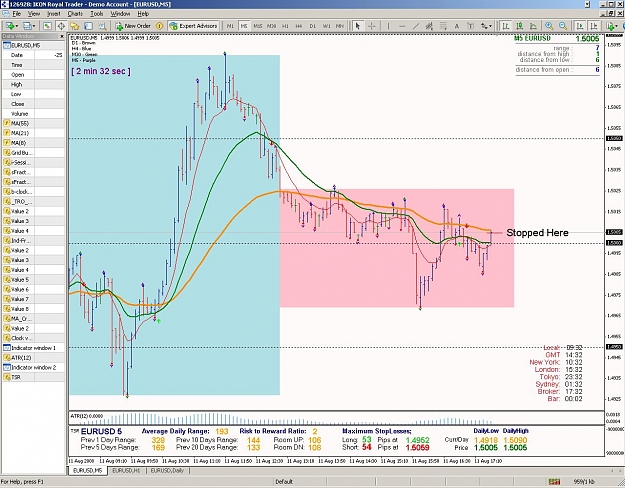Show the Market Watch window
Image resolution: width=625 pixels, height=488 pixels.
pyautogui.click(x=47, y=26)
